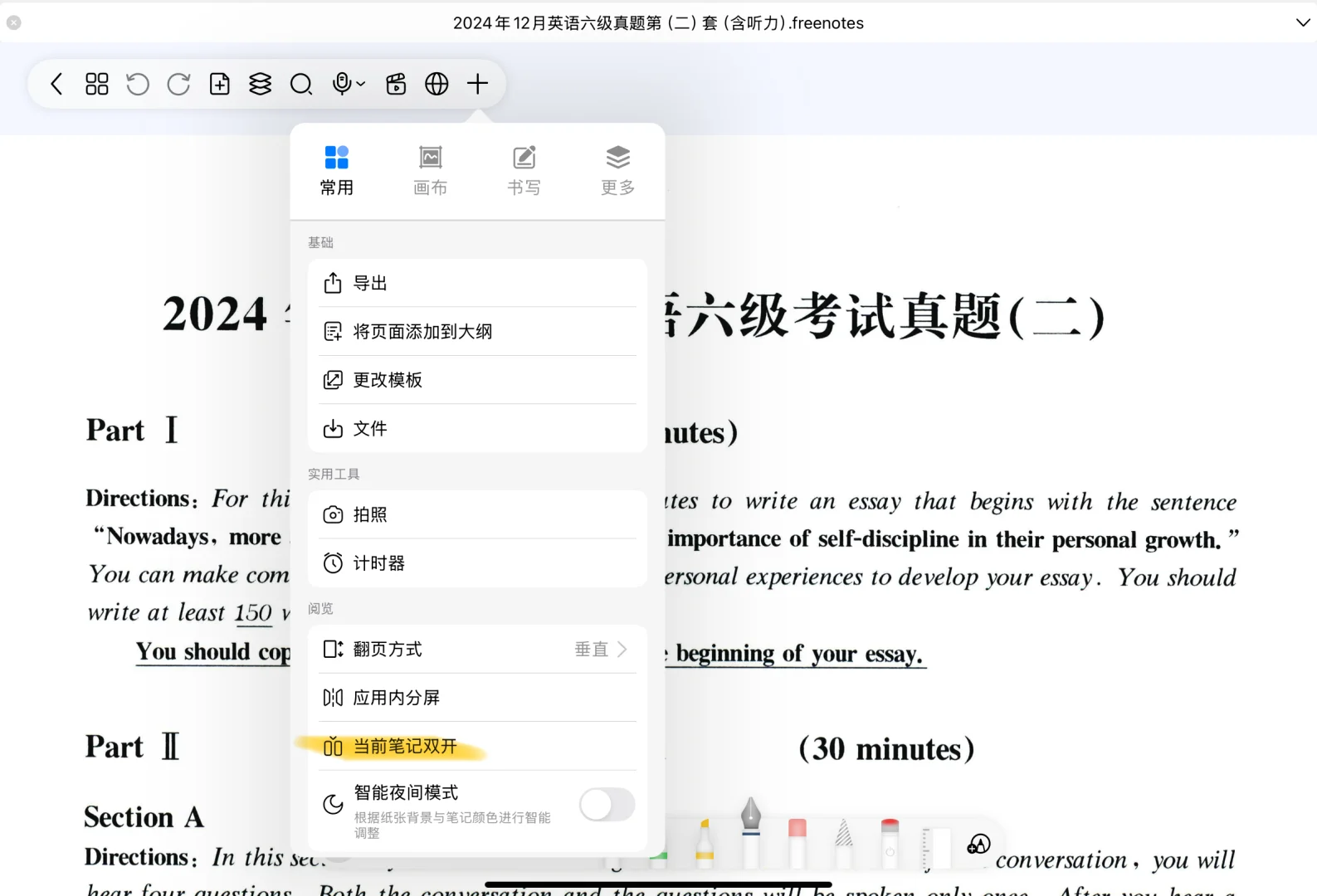The height and width of the screenshot is (896, 1317).
Task: Undo the last action
Action: point(138,84)
